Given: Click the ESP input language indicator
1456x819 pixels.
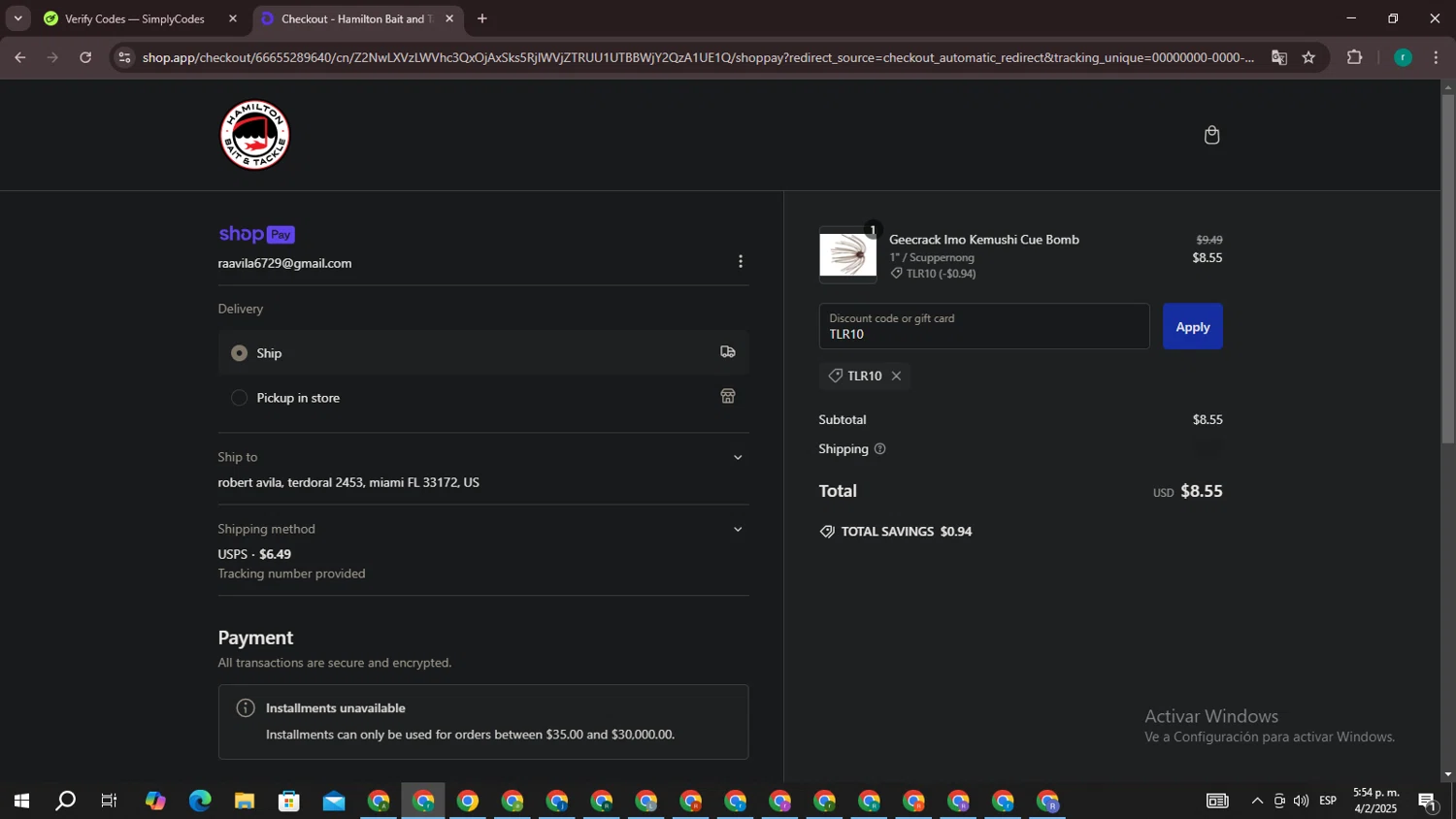Looking at the screenshot, I should click(x=1328, y=801).
